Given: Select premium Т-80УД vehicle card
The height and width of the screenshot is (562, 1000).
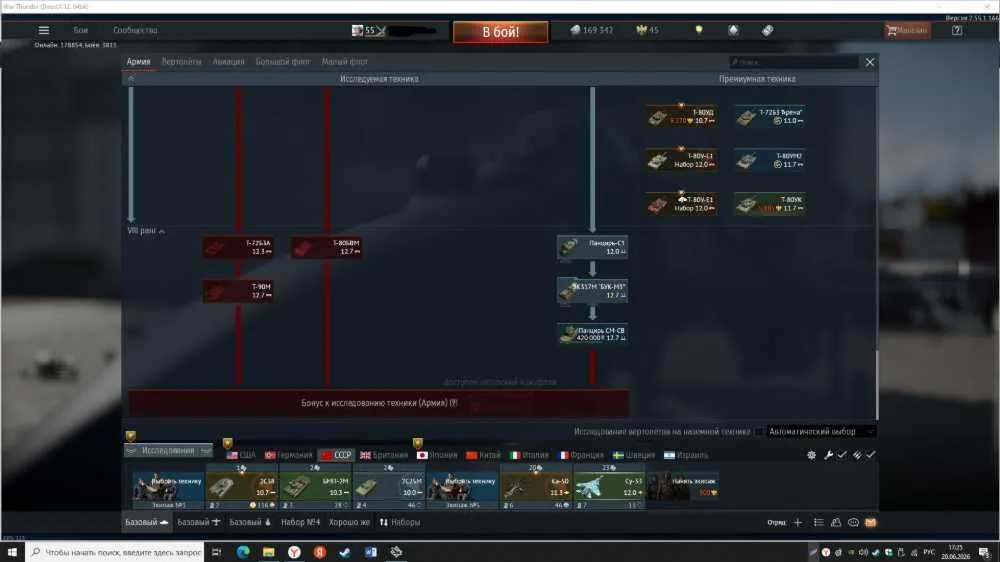Looking at the screenshot, I should (x=681, y=117).
